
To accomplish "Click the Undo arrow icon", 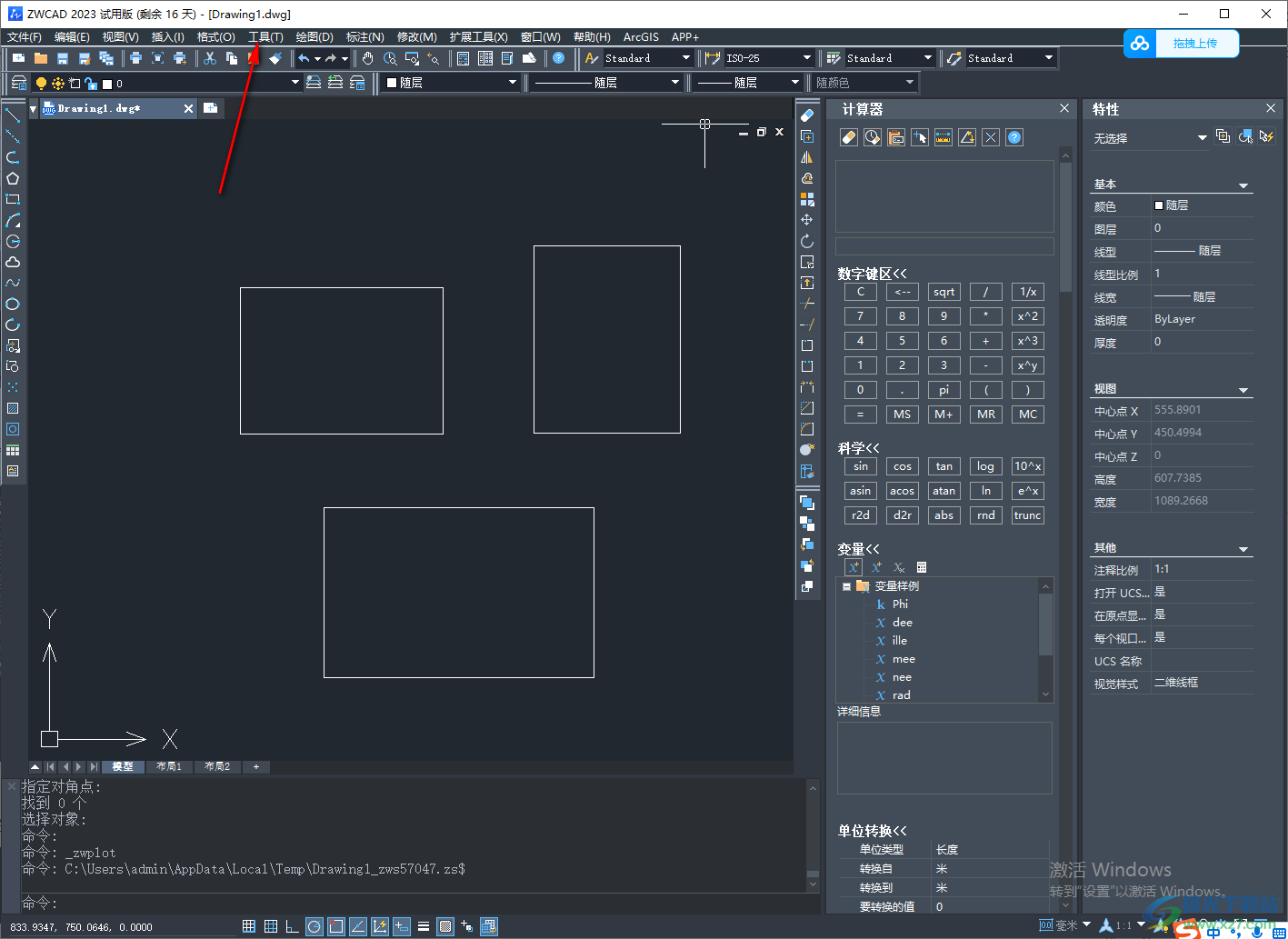I will point(304,58).
